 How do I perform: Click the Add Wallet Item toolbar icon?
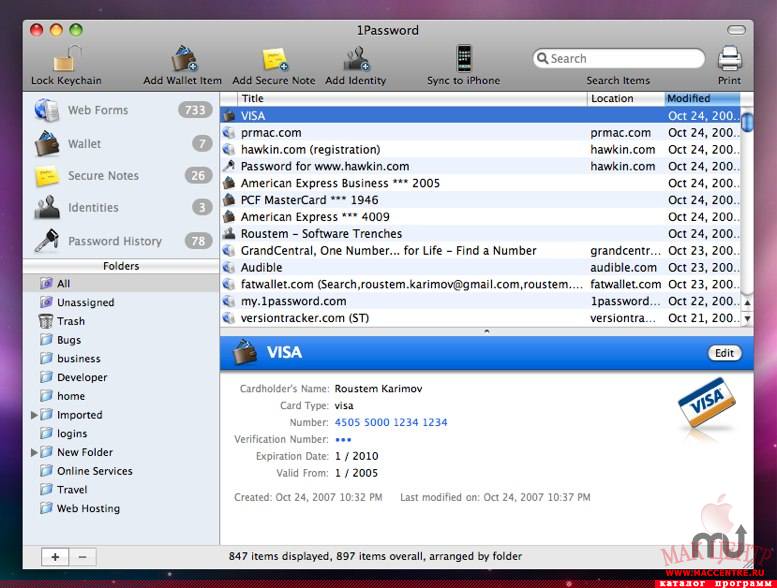pyautogui.click(x=184, y=58)
